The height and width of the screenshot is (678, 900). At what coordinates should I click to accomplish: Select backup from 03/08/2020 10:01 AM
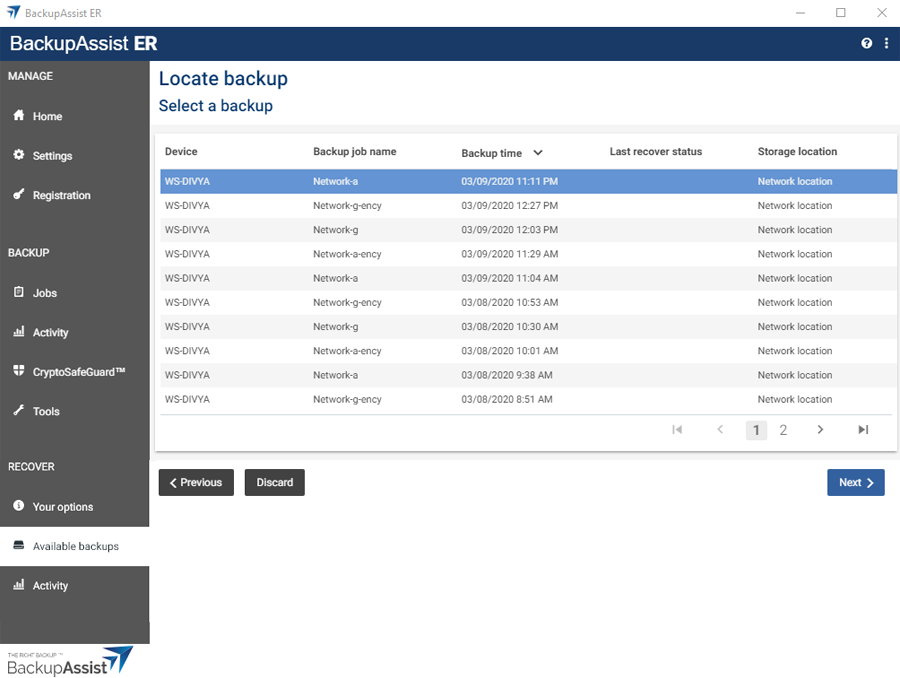tap(528, 351)
